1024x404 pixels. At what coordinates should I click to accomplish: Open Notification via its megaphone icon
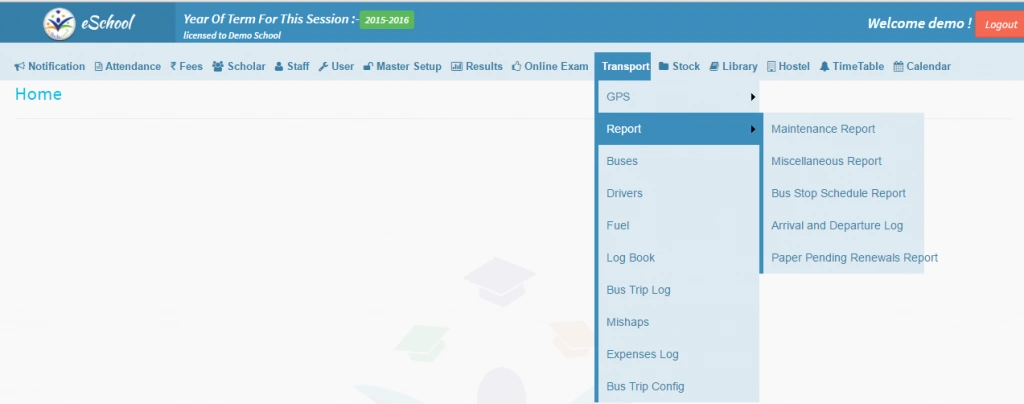pyautogui.click(x=20, y=67)
